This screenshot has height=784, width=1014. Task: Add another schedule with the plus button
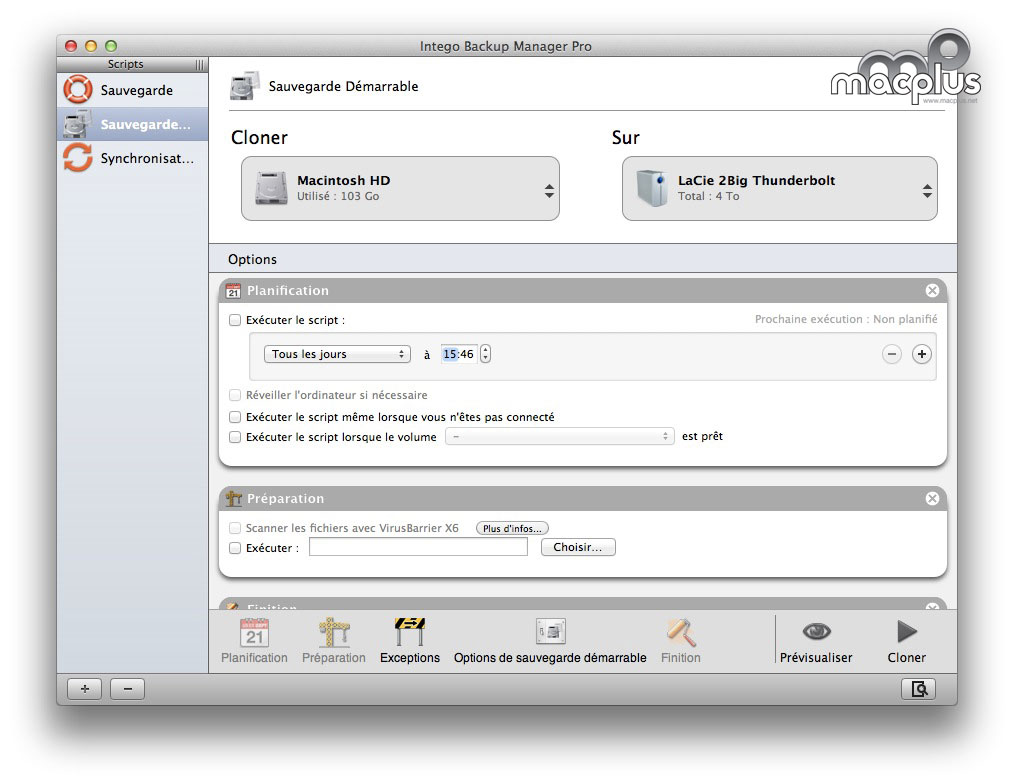pos(922,354)
